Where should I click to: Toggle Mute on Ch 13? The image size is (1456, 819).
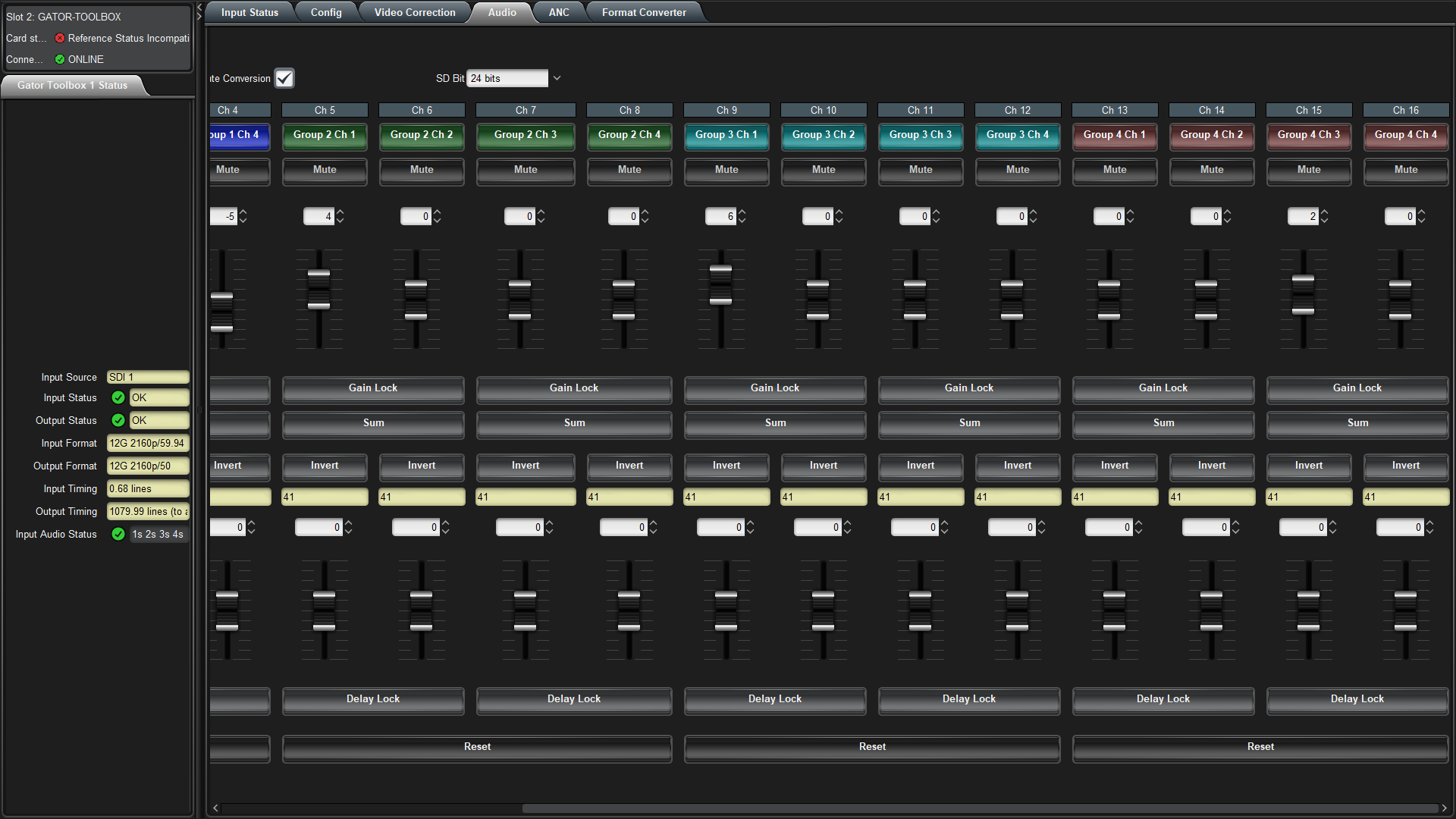click(1114, 169)
